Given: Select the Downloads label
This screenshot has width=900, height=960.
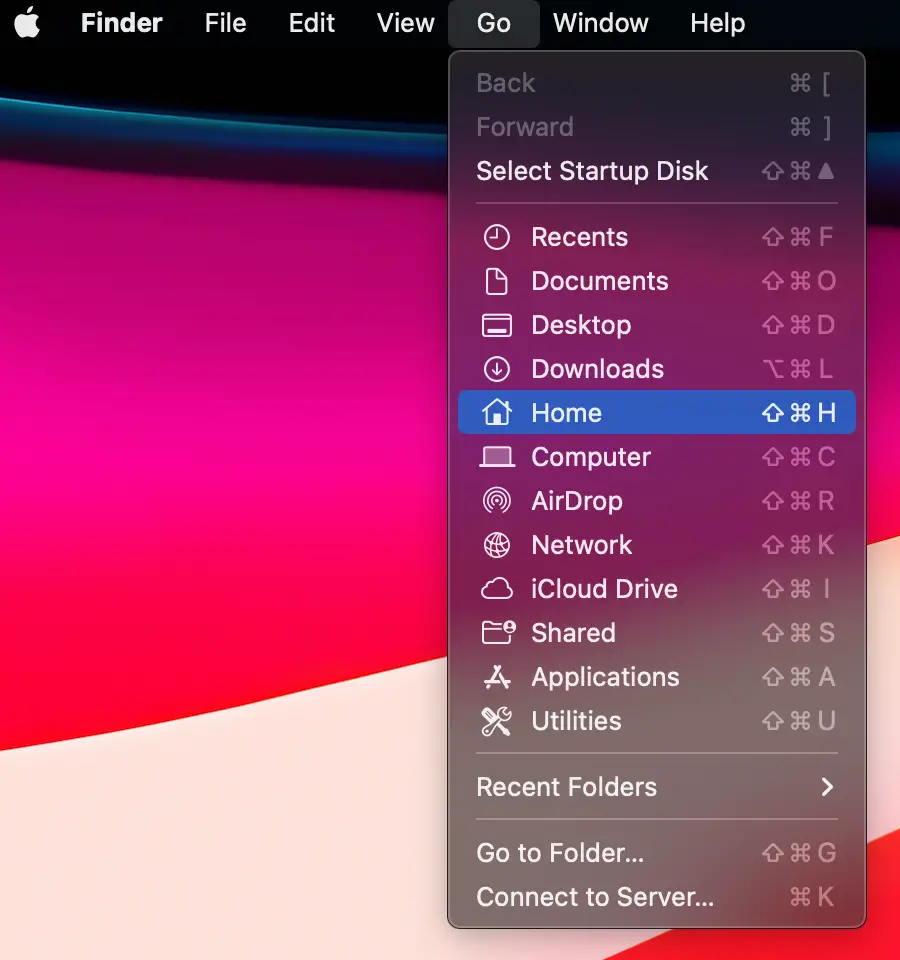Looking at the screenshot, I should [x=598, y=369].
